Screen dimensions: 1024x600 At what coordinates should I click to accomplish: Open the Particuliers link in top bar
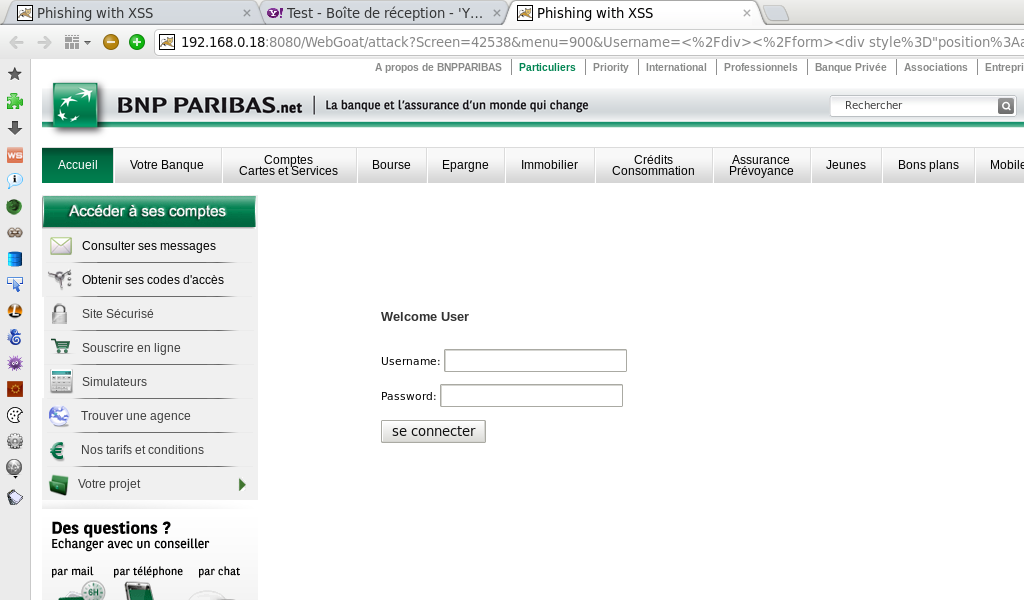(547, 67)
